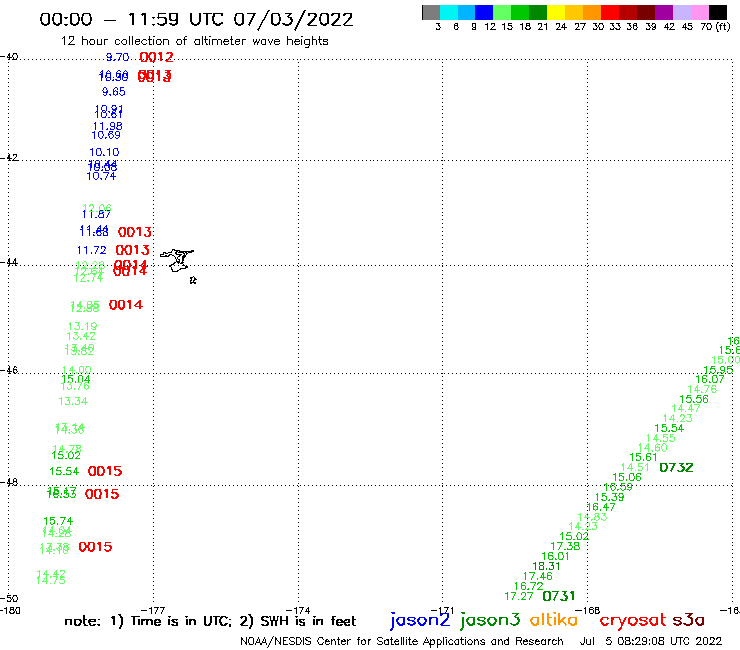Select the 13.19 green reading
Image resolution: width=740 pixels, height=650 pixels.
(83, 326)
